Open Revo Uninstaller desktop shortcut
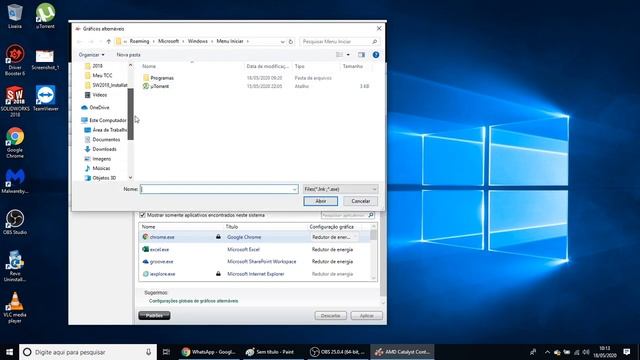This screenshot has height=360, width=640. (15, 266)
